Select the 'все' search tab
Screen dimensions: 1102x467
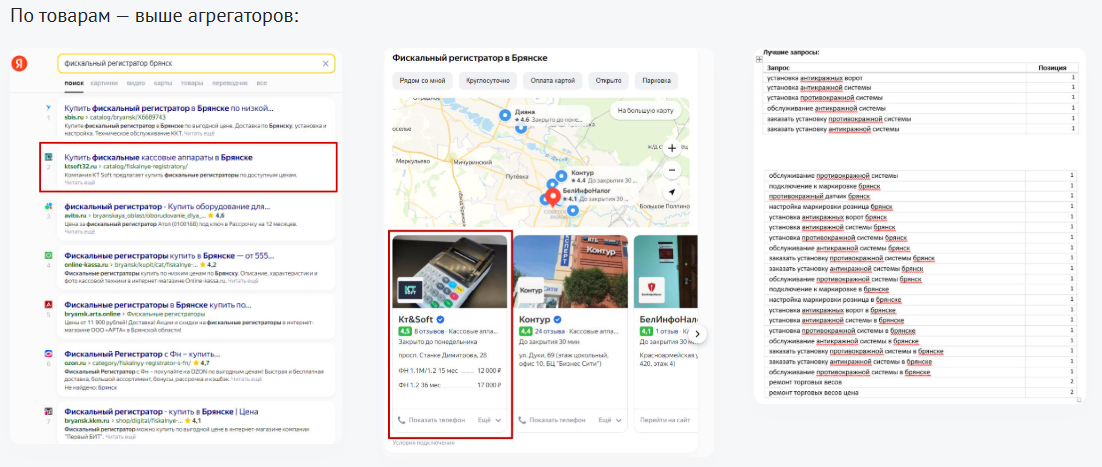point(261,83)
